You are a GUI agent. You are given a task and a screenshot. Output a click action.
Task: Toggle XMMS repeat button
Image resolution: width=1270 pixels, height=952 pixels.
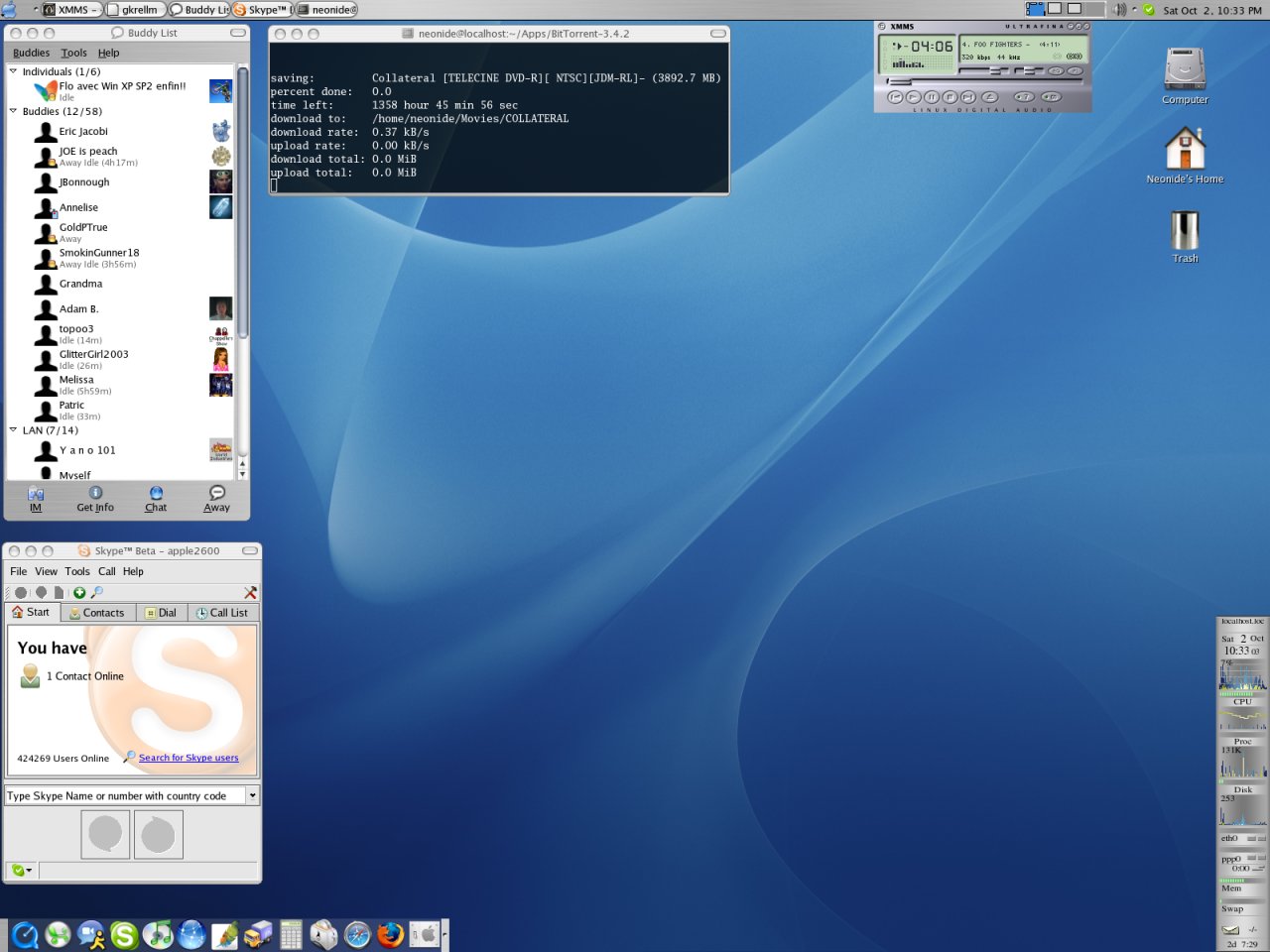[1052, 97]
